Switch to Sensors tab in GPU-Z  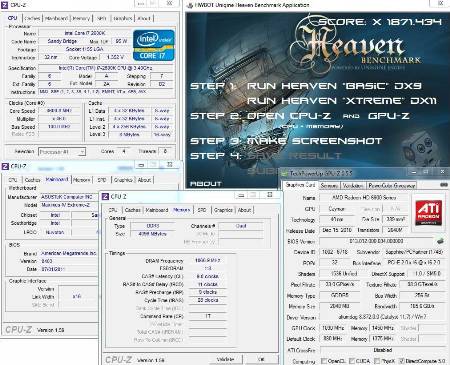point(329,185)
